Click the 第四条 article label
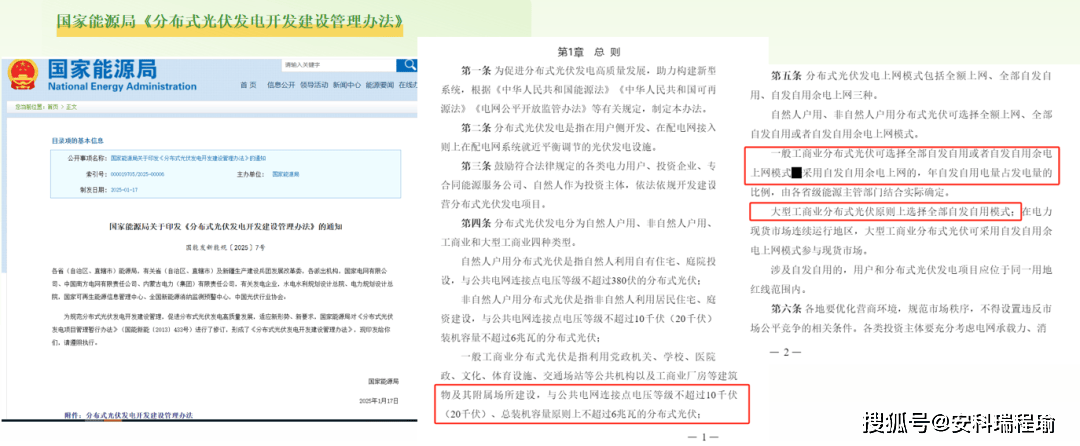Viewport: 1080px width, 446px height. [x=476, y=223]
